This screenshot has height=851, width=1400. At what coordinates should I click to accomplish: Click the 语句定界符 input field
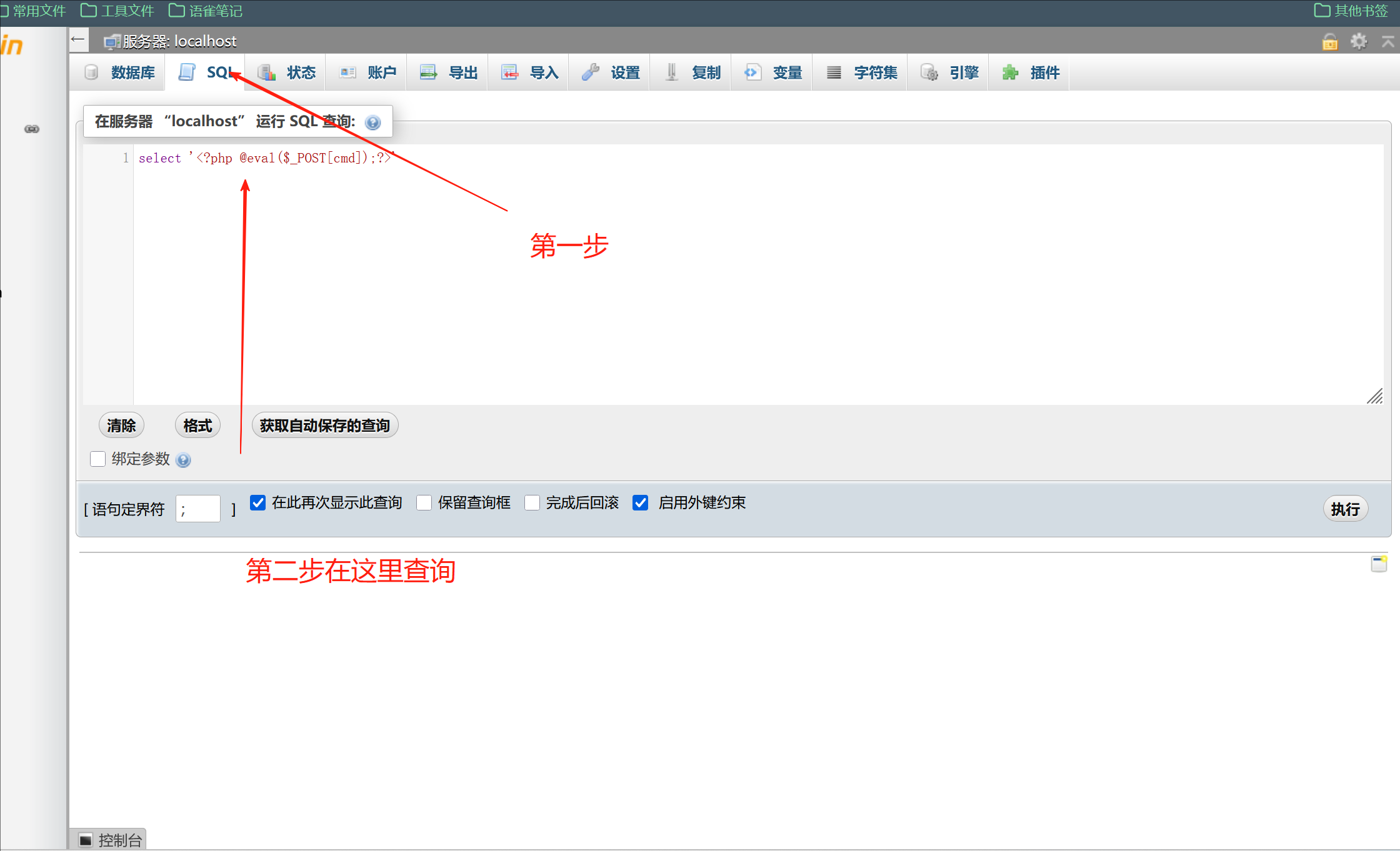pos(198,509)
